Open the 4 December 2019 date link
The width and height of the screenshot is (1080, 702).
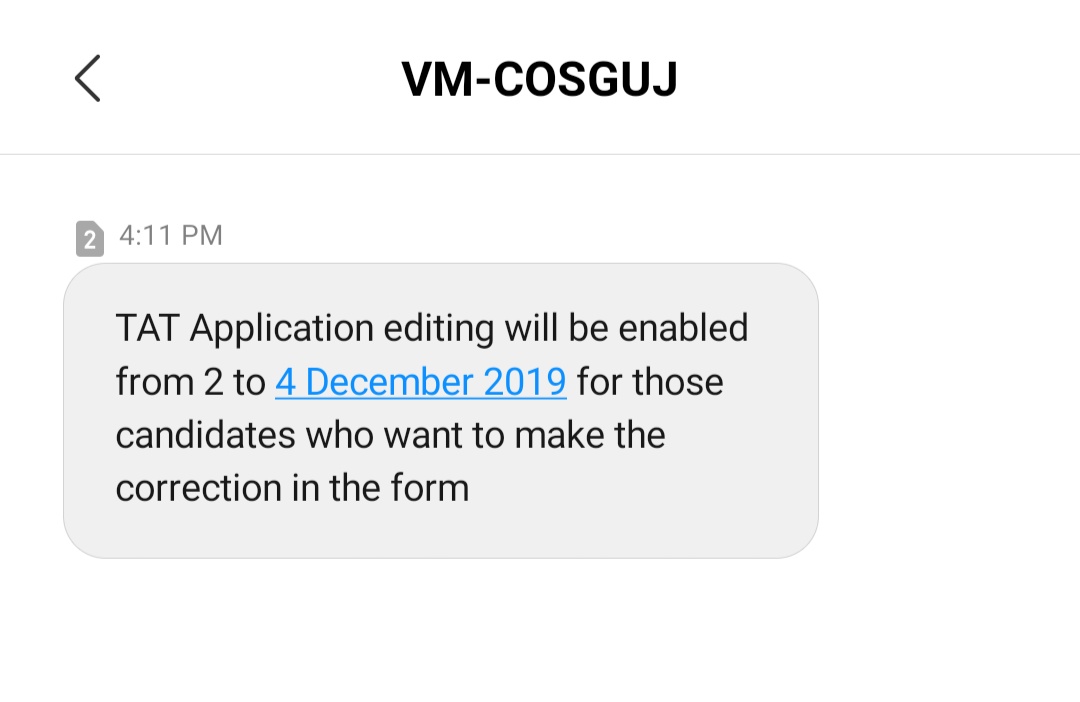(421, 382)
